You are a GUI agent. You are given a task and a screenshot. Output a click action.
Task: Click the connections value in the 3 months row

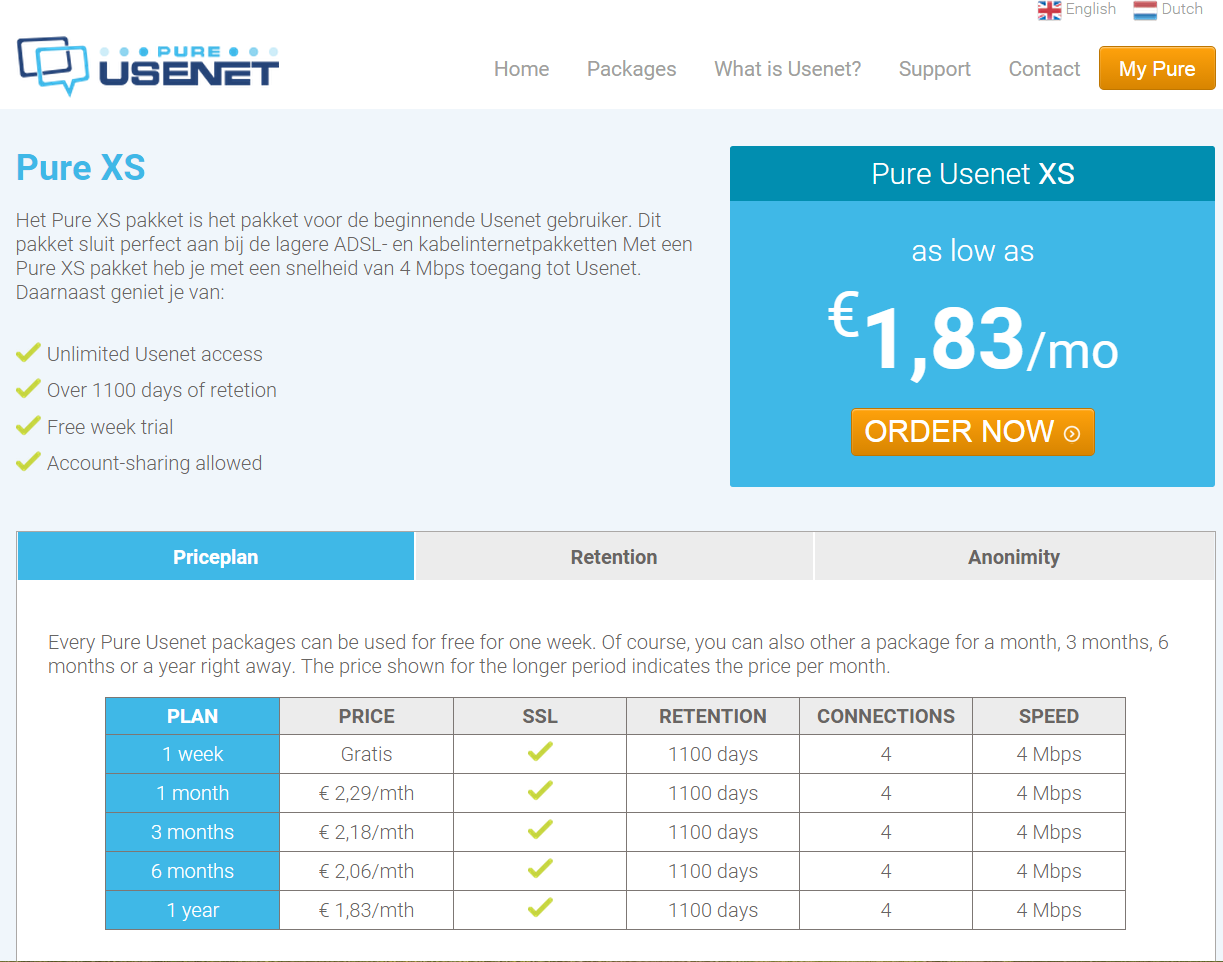click(886, 832)
